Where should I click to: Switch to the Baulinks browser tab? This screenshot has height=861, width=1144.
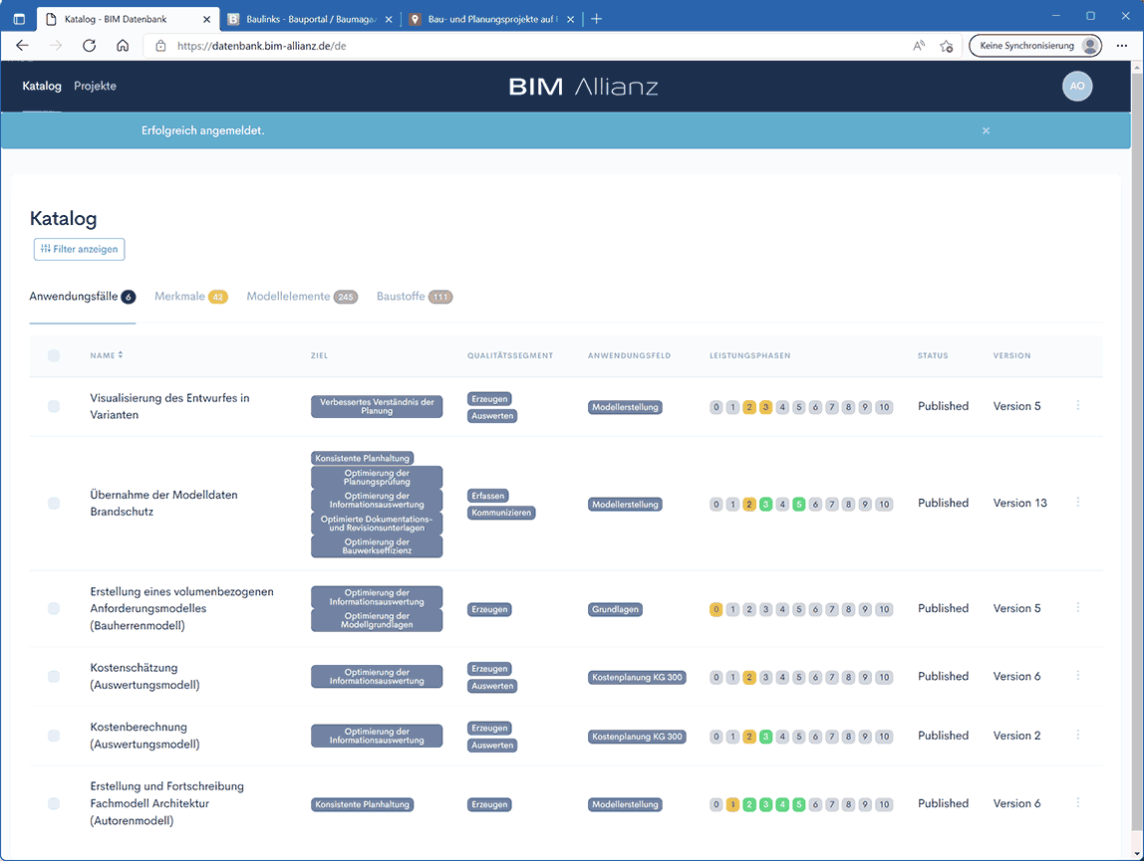click(309, 20)
